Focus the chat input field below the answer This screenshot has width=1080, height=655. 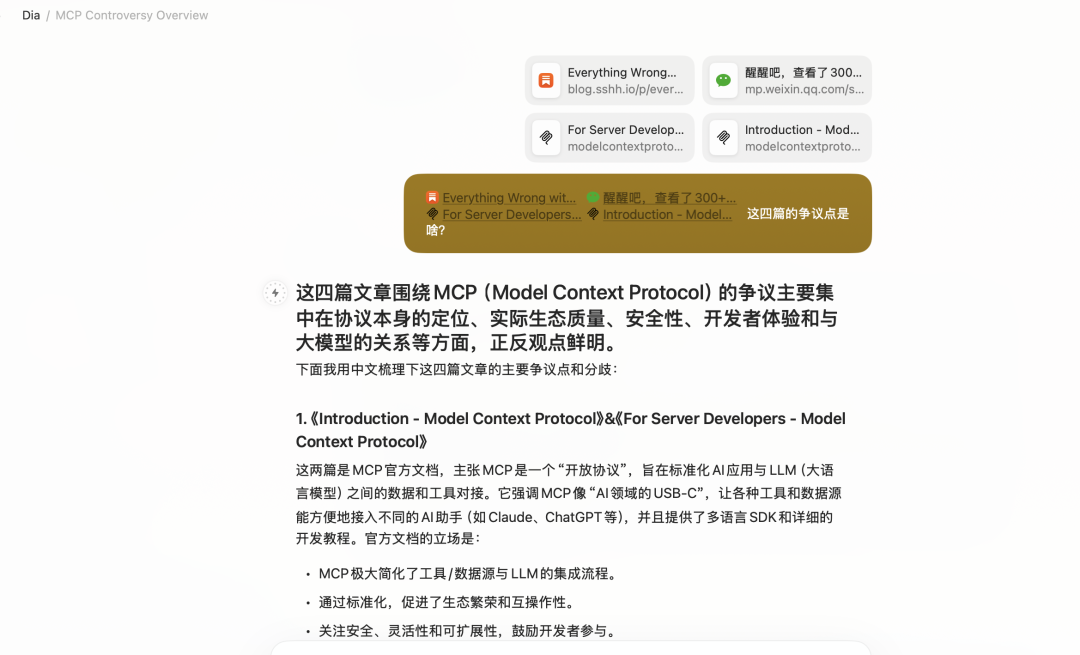(x=570, y=648)
